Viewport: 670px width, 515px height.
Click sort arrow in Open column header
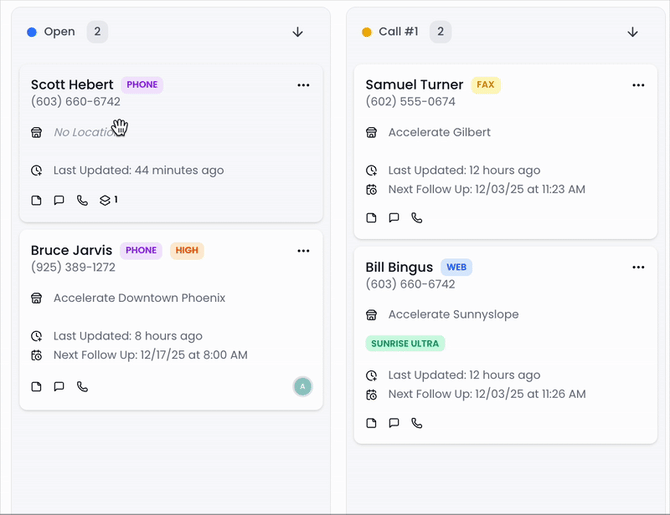[297, 32]
